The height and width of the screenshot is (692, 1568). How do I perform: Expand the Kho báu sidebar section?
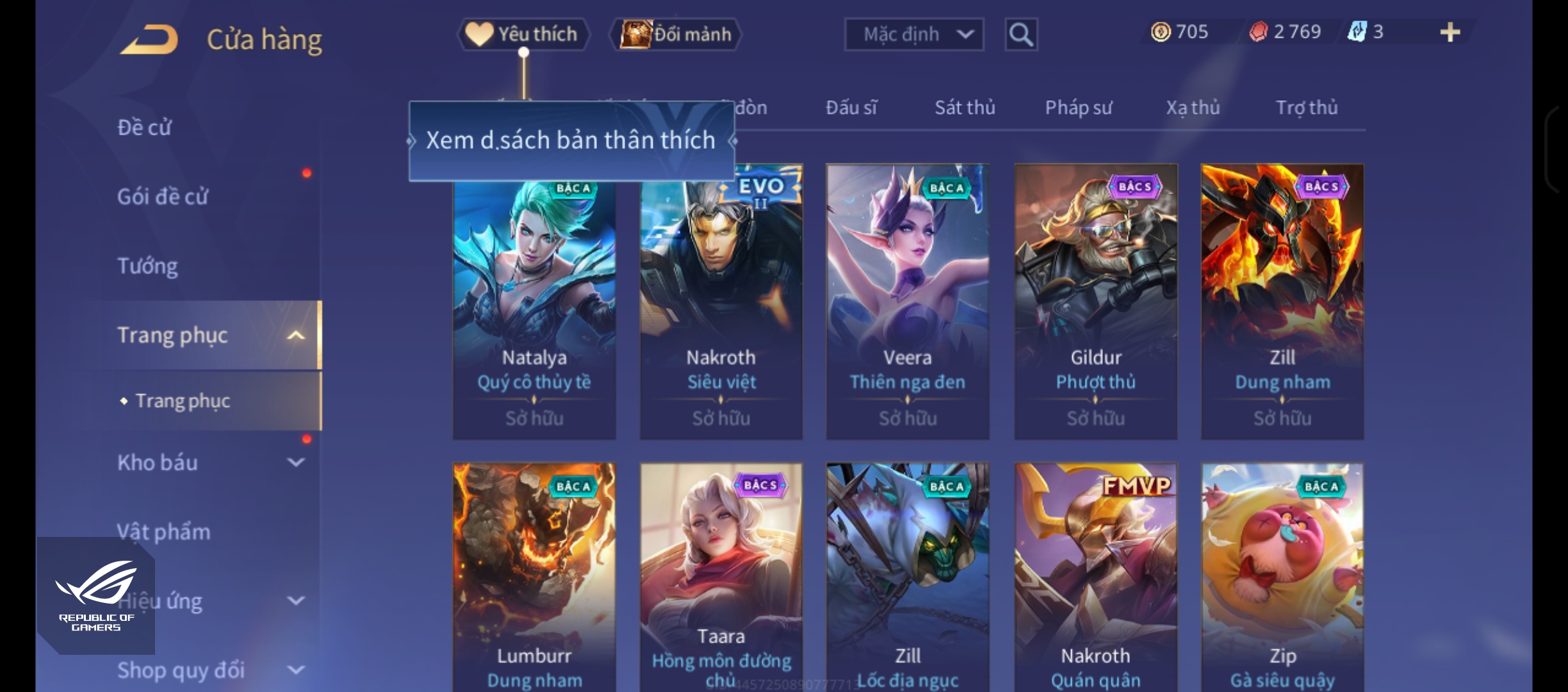coord(295,462)
